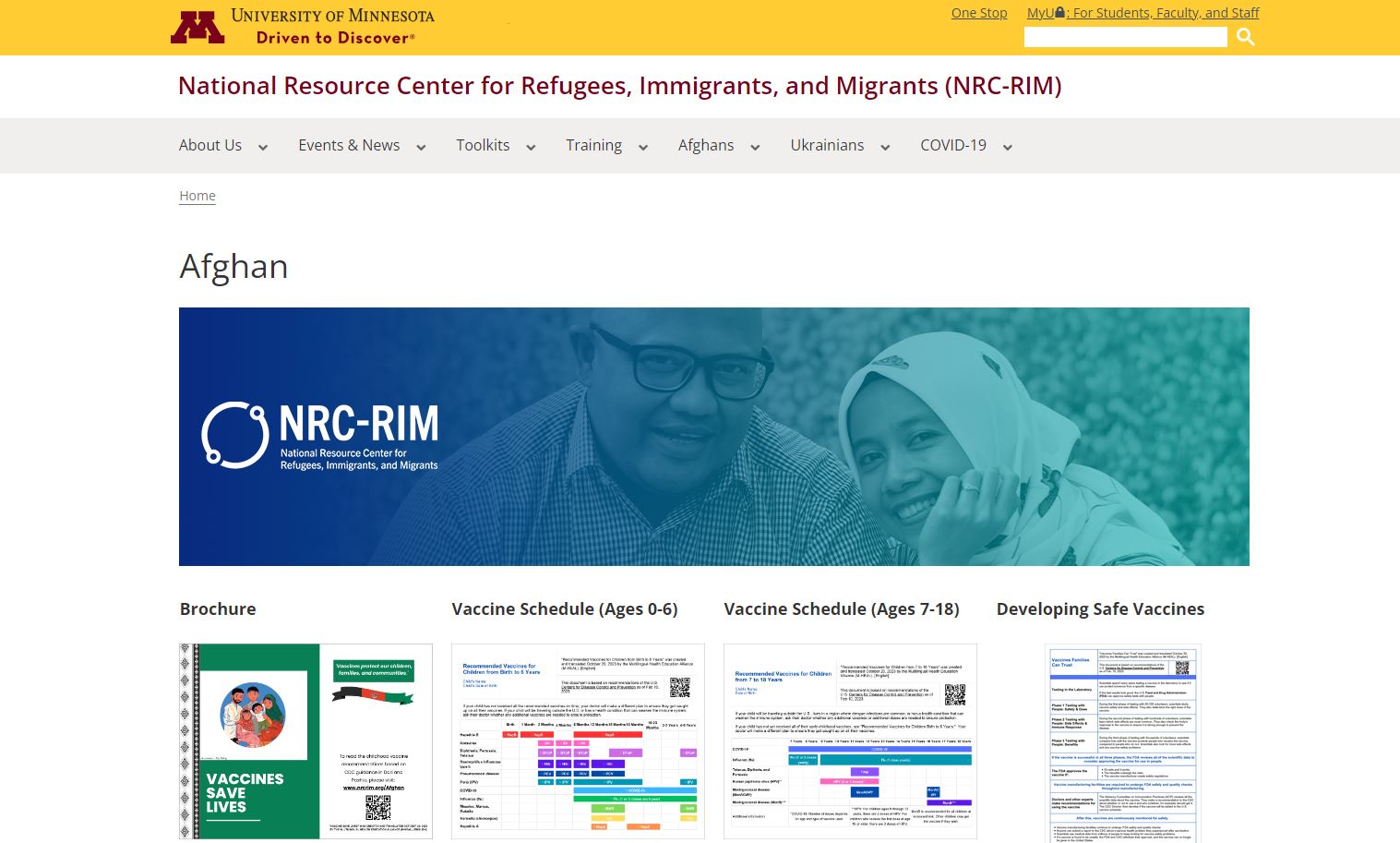Click in the search text field
This screenshot has height=843, width=1400.
tap(1125, 37)
